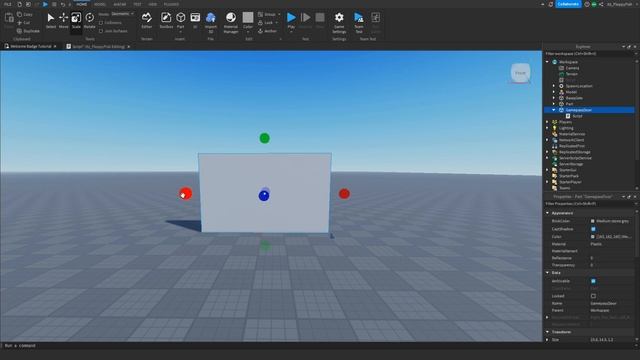640x360 pixels.
Task: Click the Stop button in Test group
Action: click(320, 20)
